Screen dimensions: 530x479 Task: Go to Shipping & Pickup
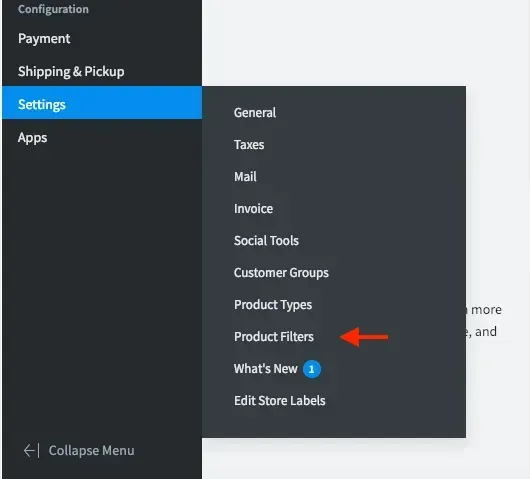coord(71,71)
